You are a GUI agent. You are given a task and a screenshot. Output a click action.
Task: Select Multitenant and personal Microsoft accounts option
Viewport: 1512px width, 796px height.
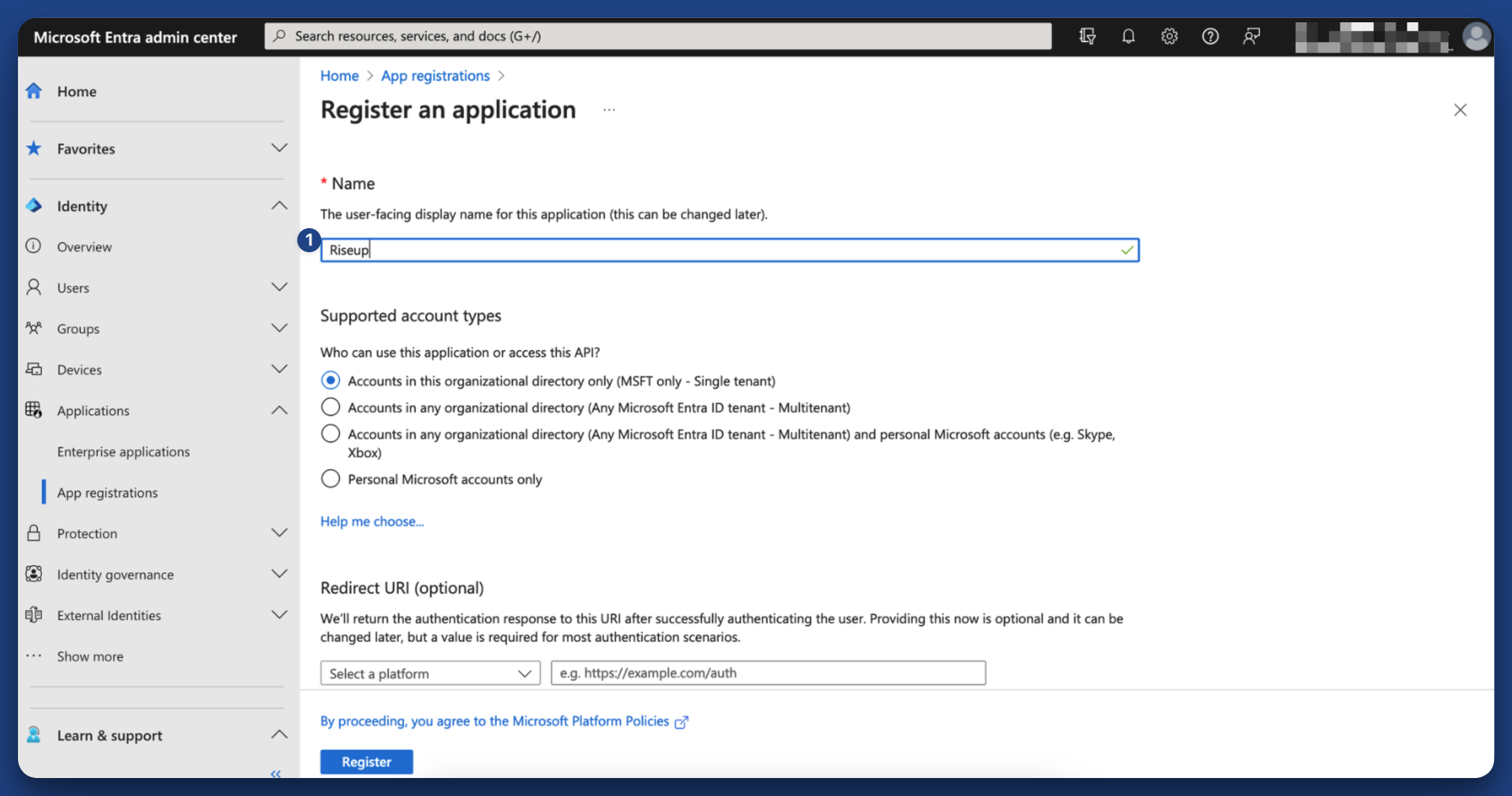330,433
